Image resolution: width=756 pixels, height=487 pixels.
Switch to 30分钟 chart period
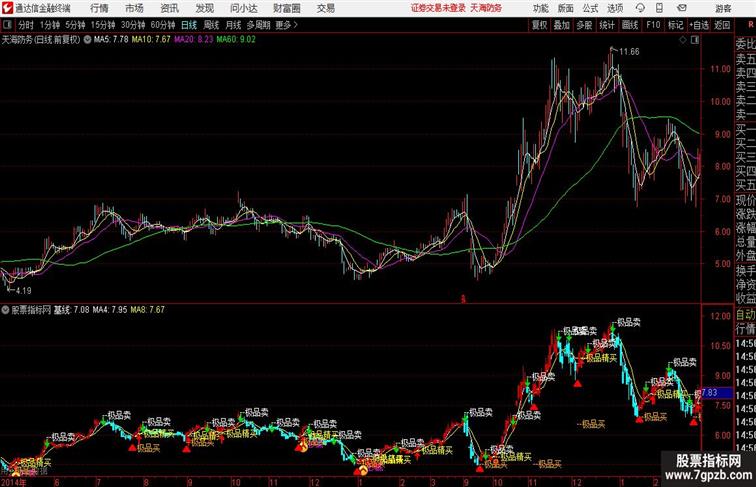(x=133, y=25)
